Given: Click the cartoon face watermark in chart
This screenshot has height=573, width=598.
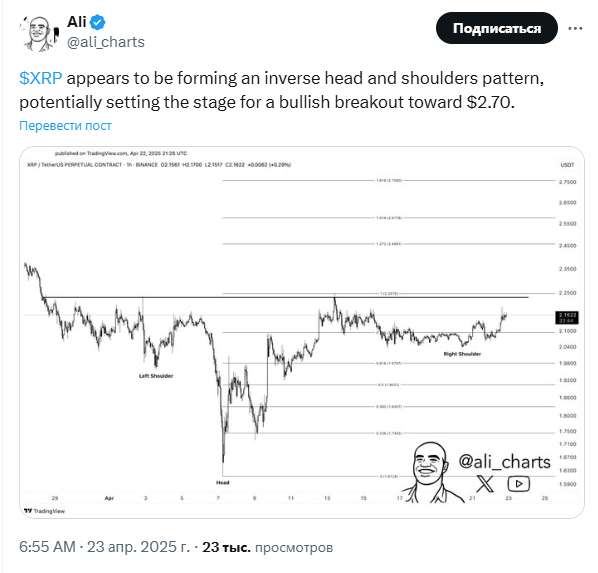Looking at the screenshot, I should point(430,472).
